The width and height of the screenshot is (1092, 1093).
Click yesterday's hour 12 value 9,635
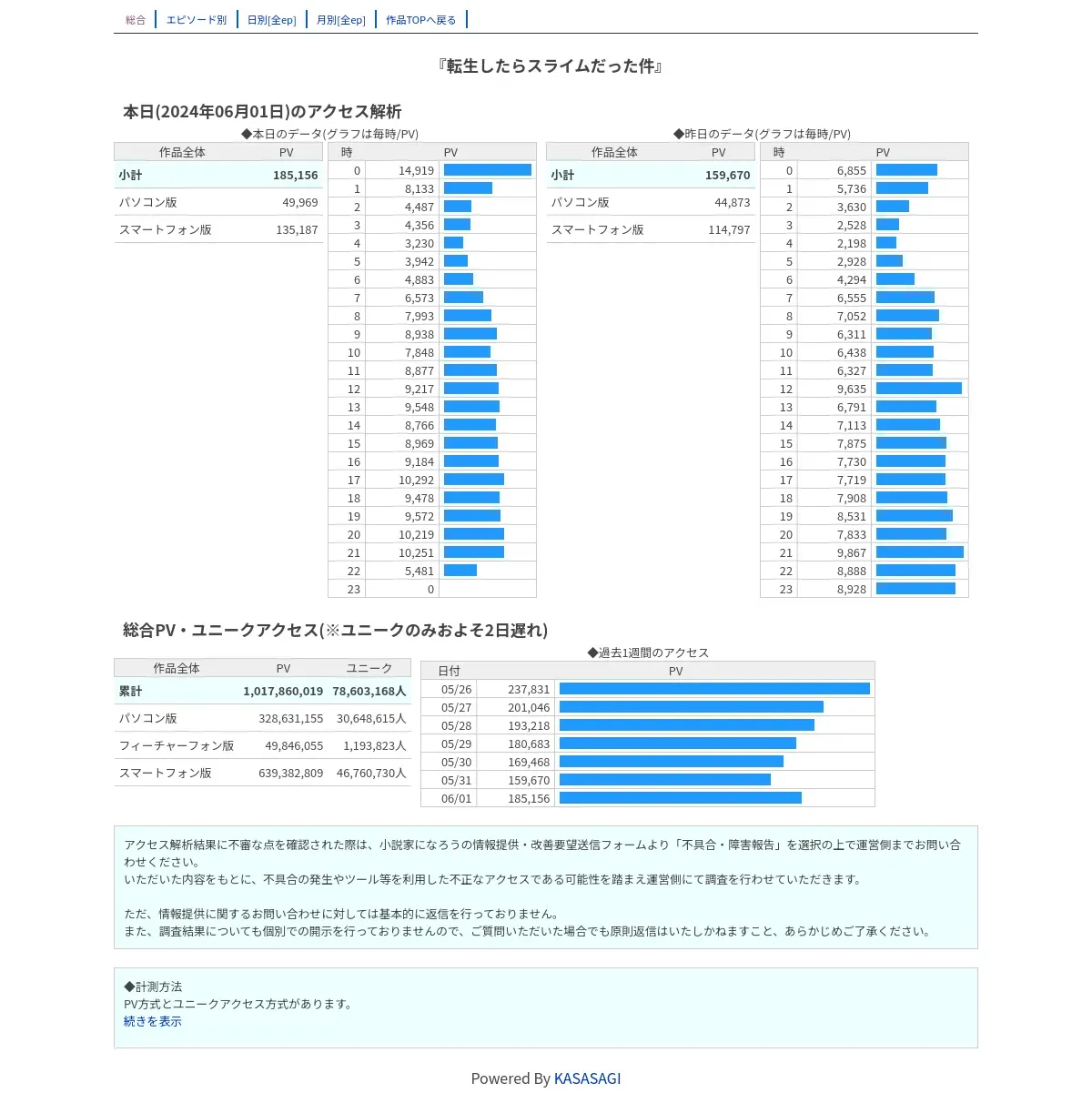coord(852,389)
